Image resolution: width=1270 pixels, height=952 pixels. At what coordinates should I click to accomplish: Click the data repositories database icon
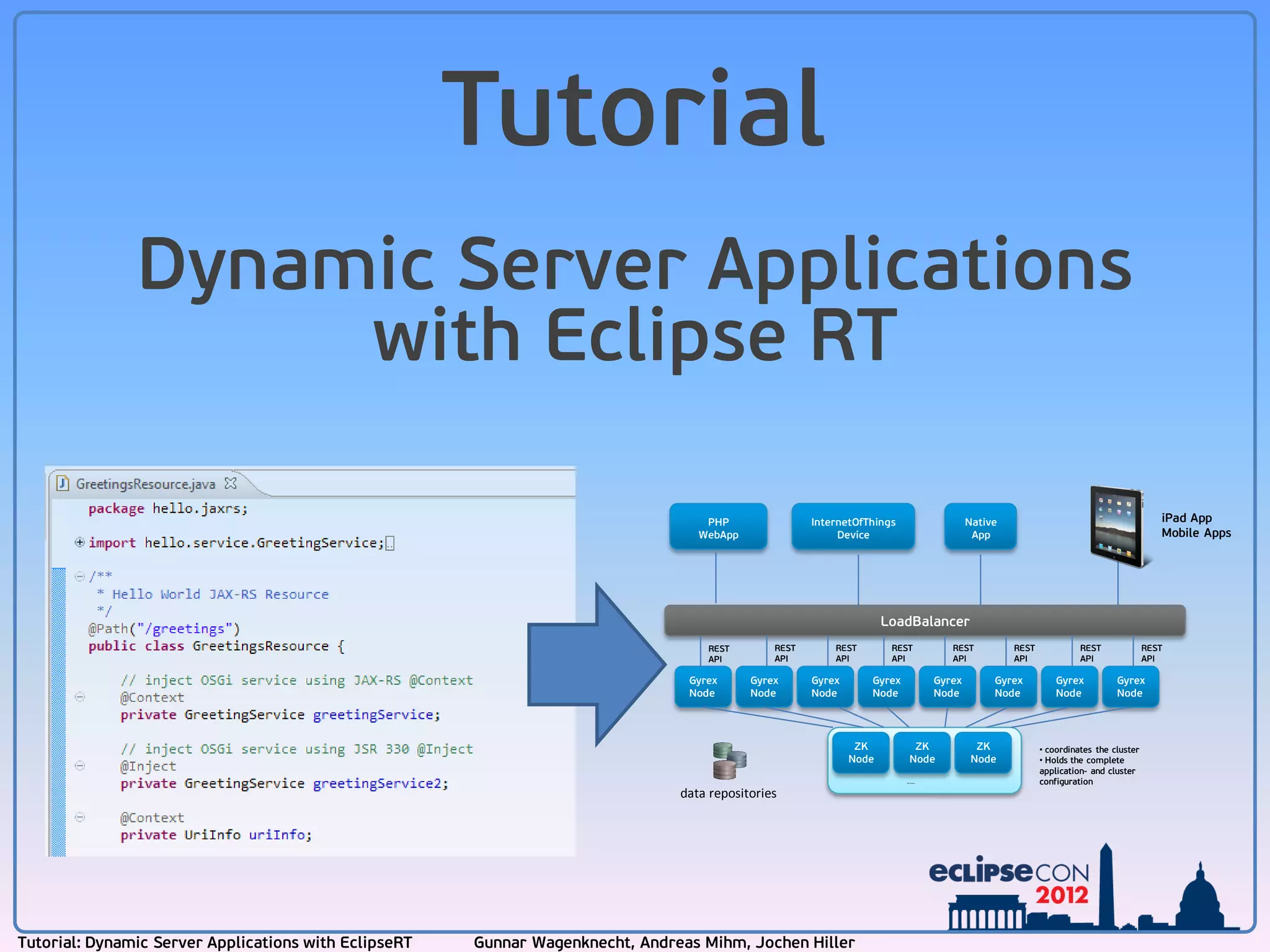coord(729,760)
